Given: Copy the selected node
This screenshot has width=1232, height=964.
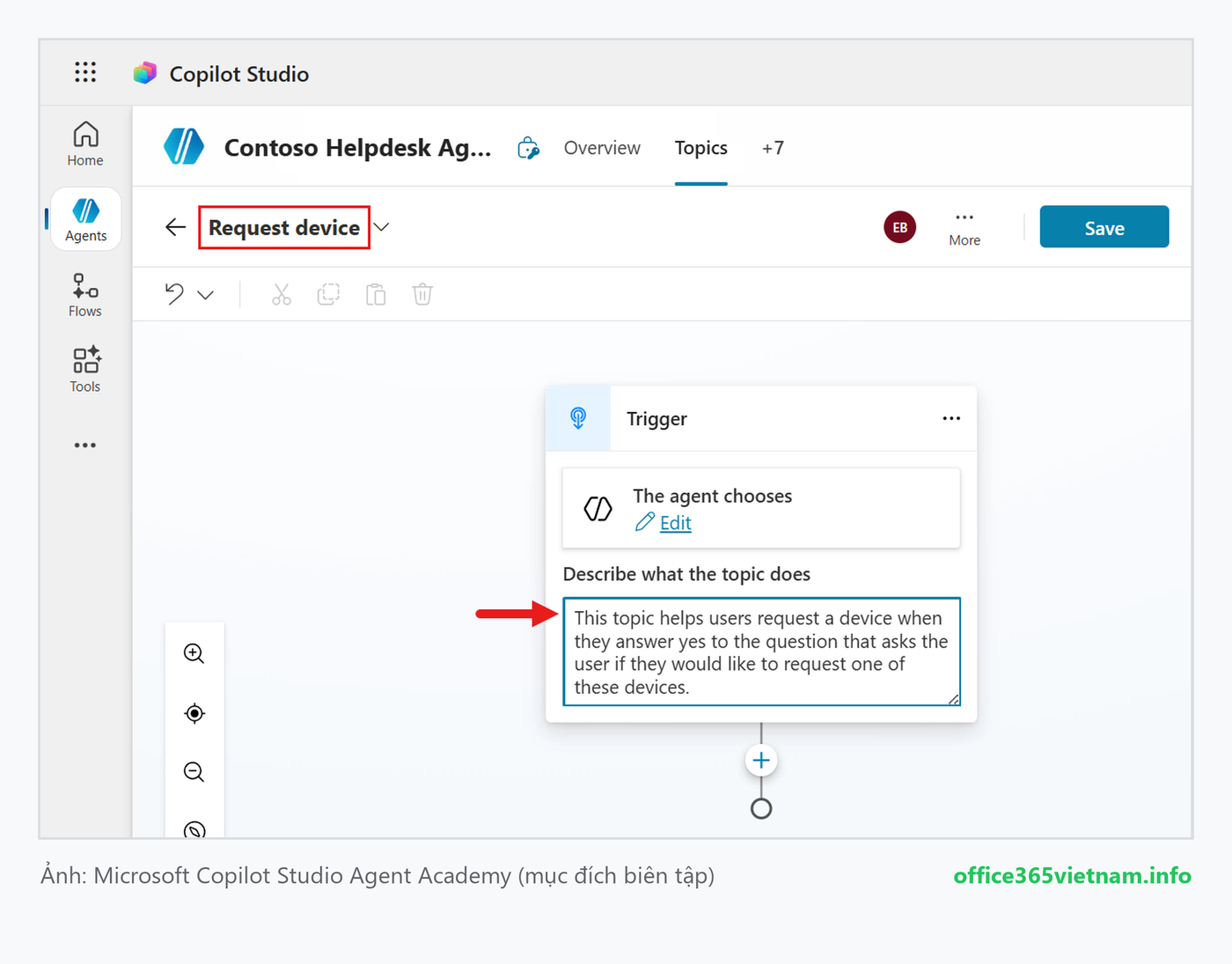Looking at the screenshot, I should tap(328, 294).
